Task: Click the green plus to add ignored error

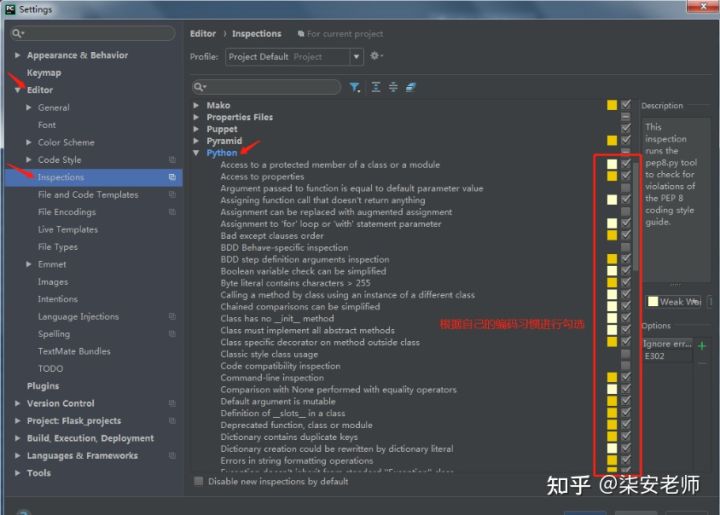Action: click(x=702, y=346)
